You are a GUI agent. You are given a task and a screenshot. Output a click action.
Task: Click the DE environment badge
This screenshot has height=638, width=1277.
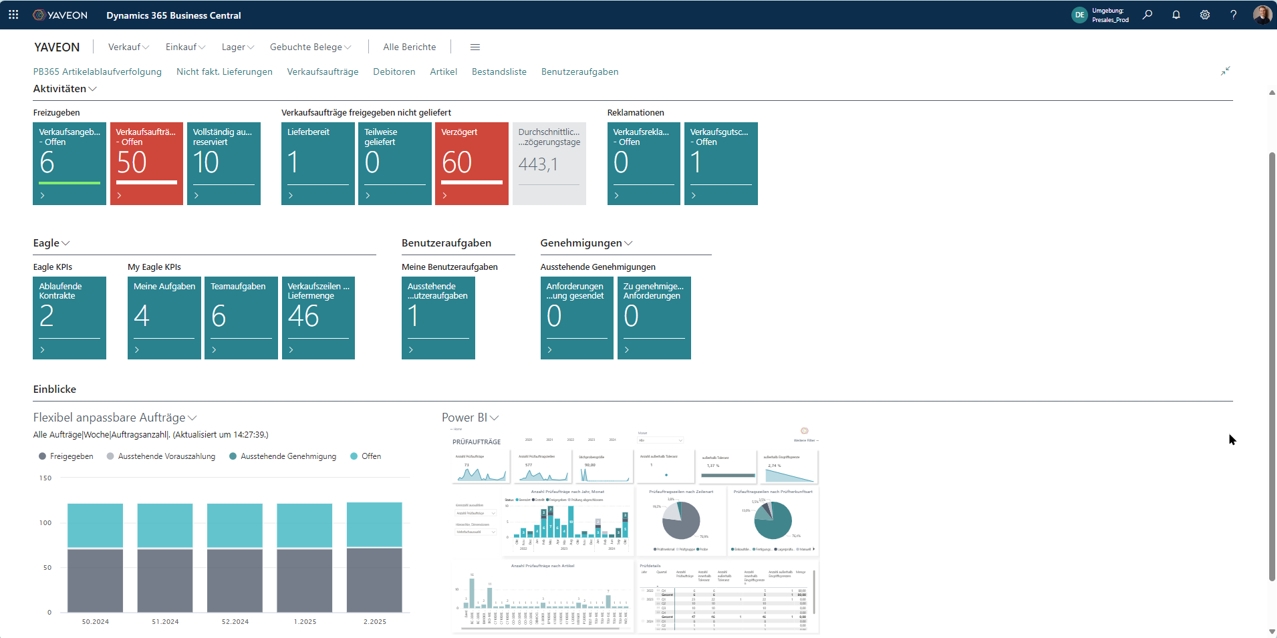click(x=1079, y=15)
